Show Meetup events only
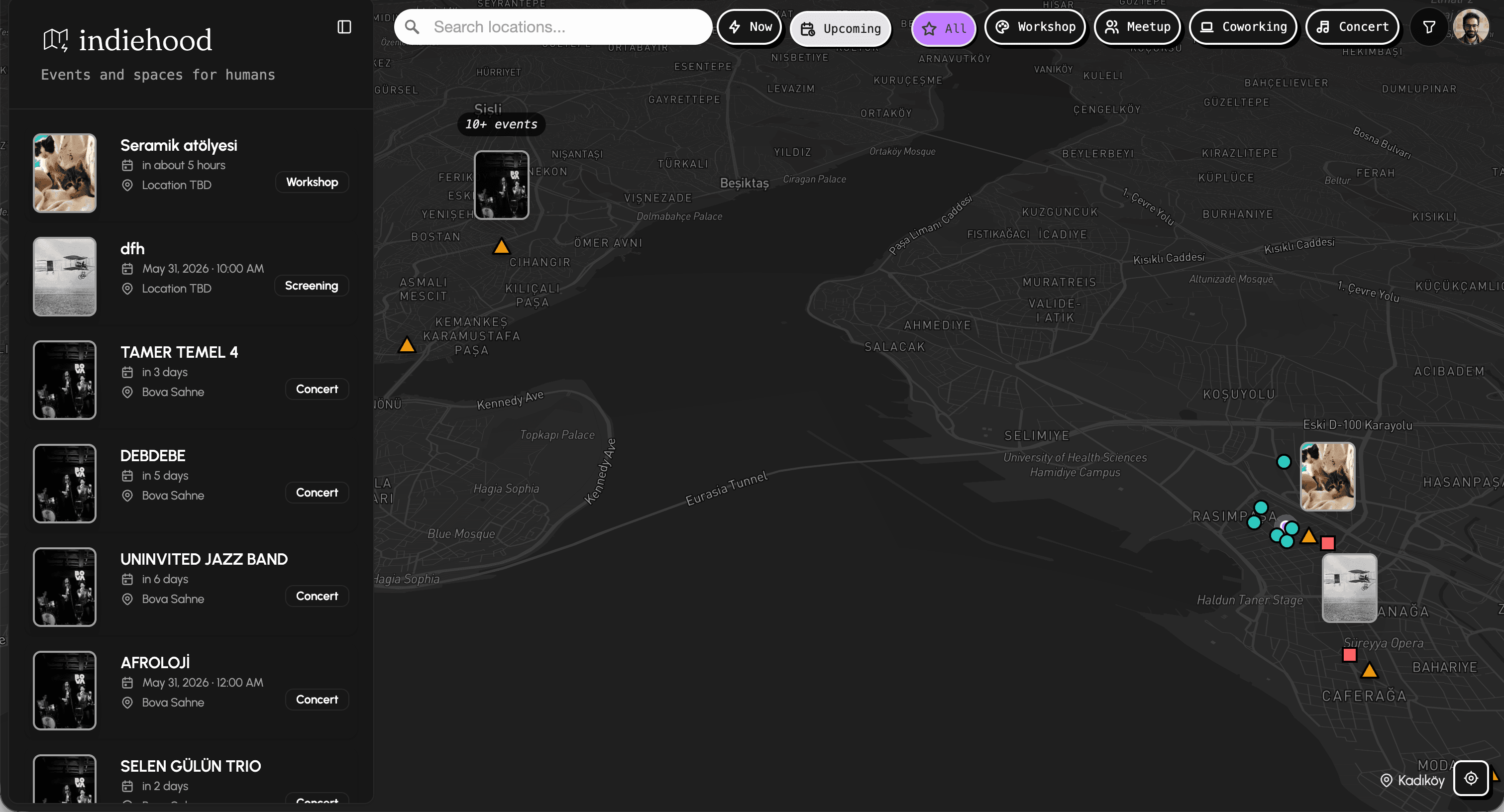The image size is (1504, 812). pyautogui.click(x=1137, y=27)
